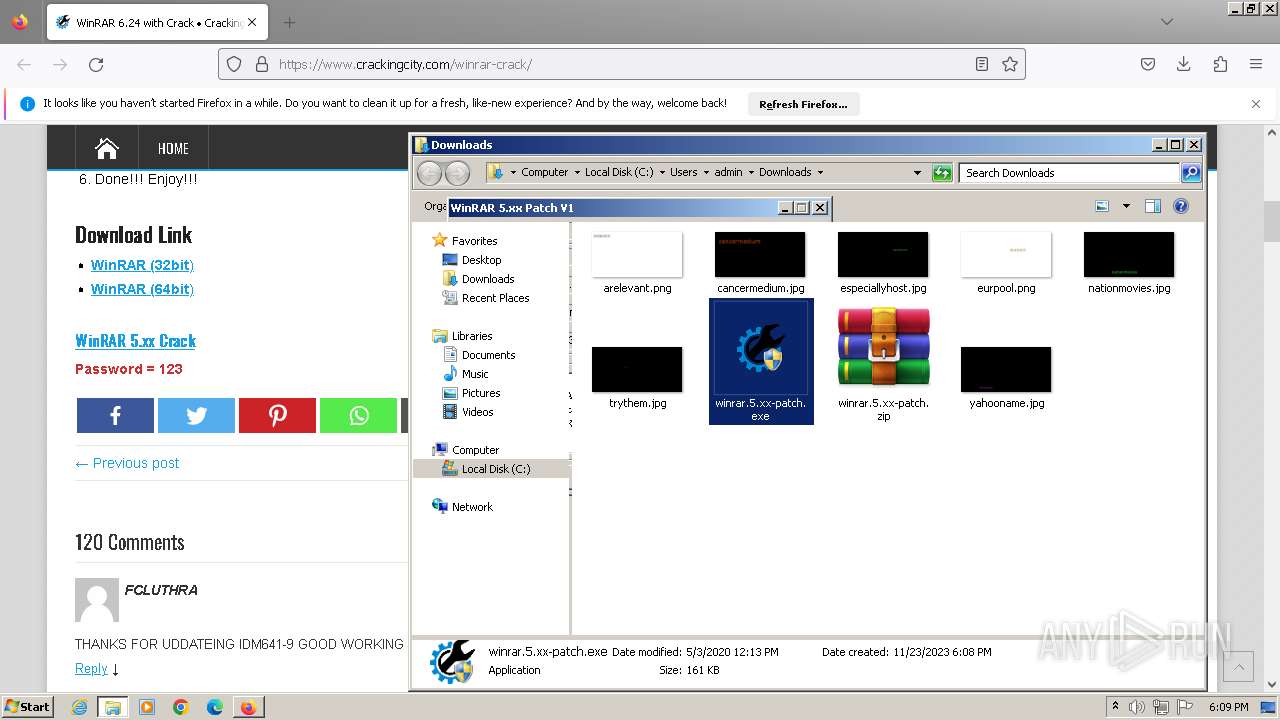Click into Search Downloads field
Screen dimensions: 1280x720
click(1069, 173)
